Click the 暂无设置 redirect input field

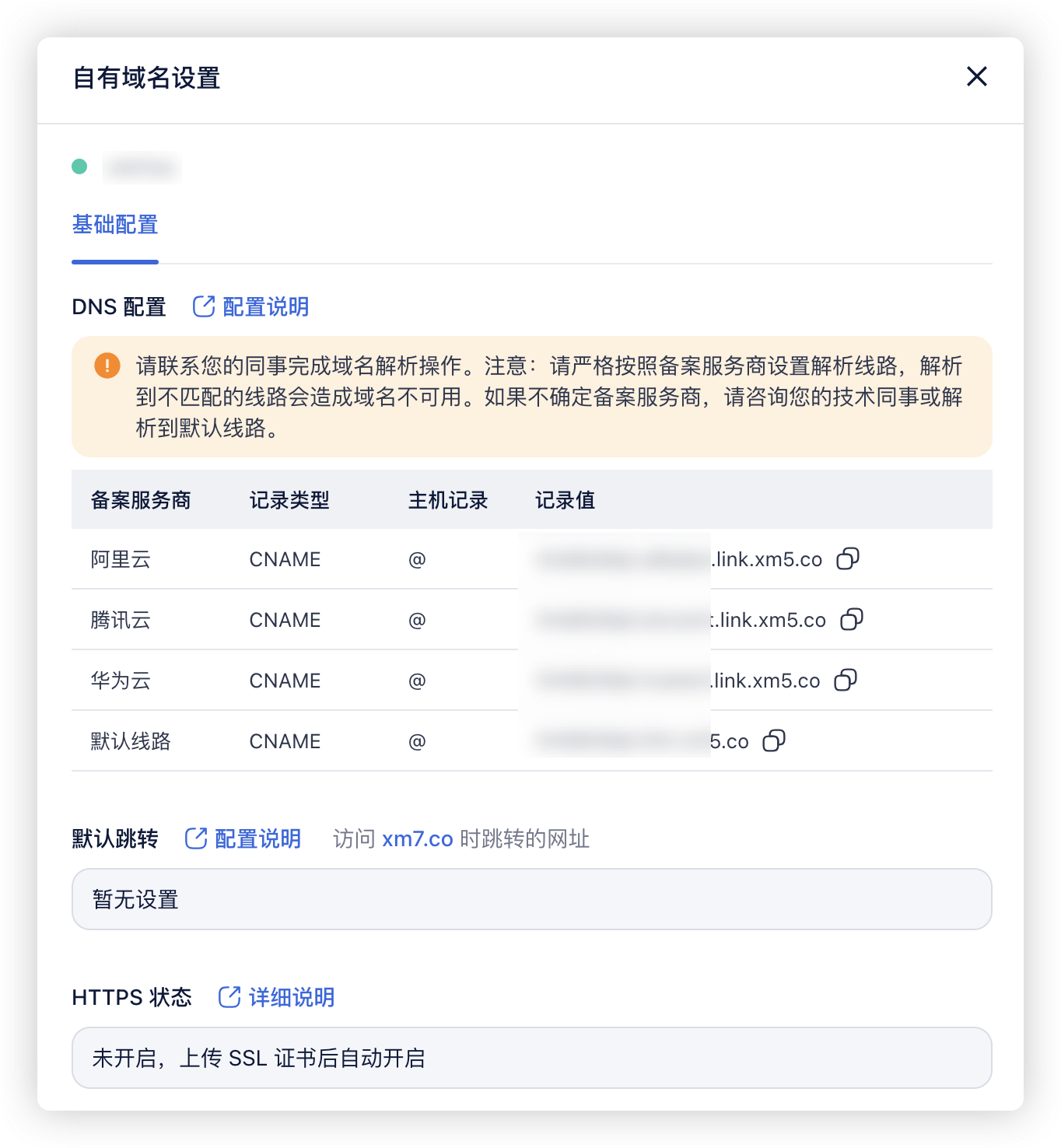click(x=532, y=899)
